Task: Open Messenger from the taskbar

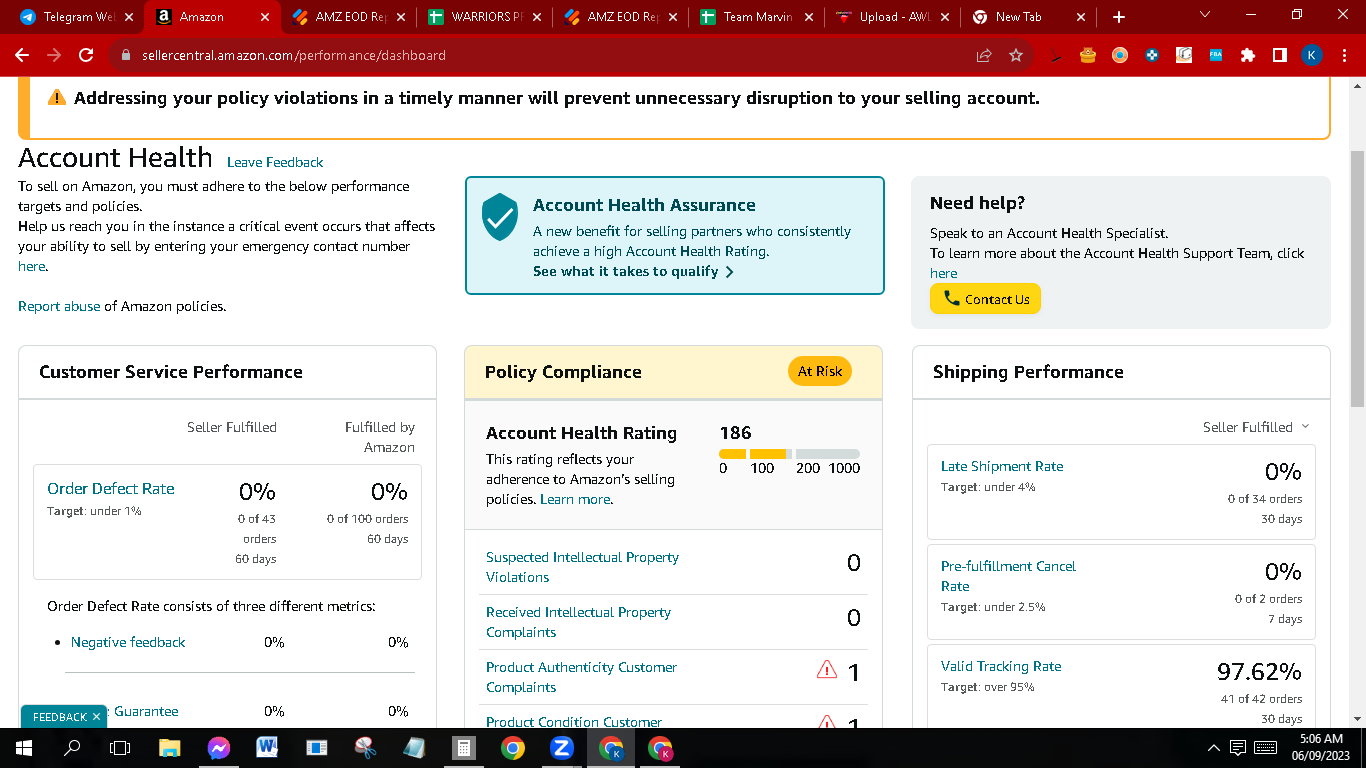Action: pyautogui.click(x=218, y=748)
